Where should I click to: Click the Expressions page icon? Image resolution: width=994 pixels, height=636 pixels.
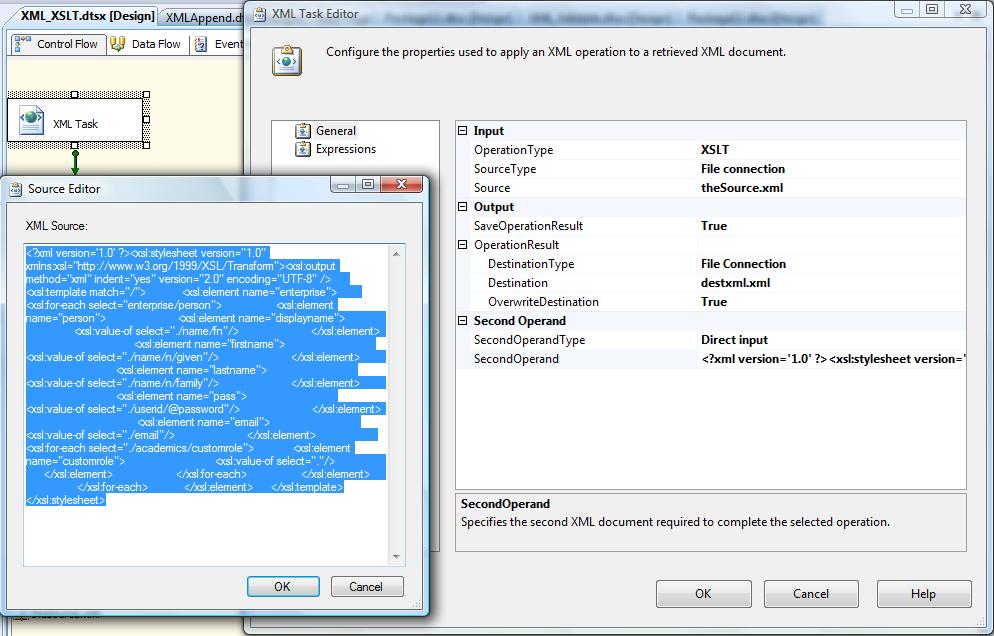coord(303,149)
